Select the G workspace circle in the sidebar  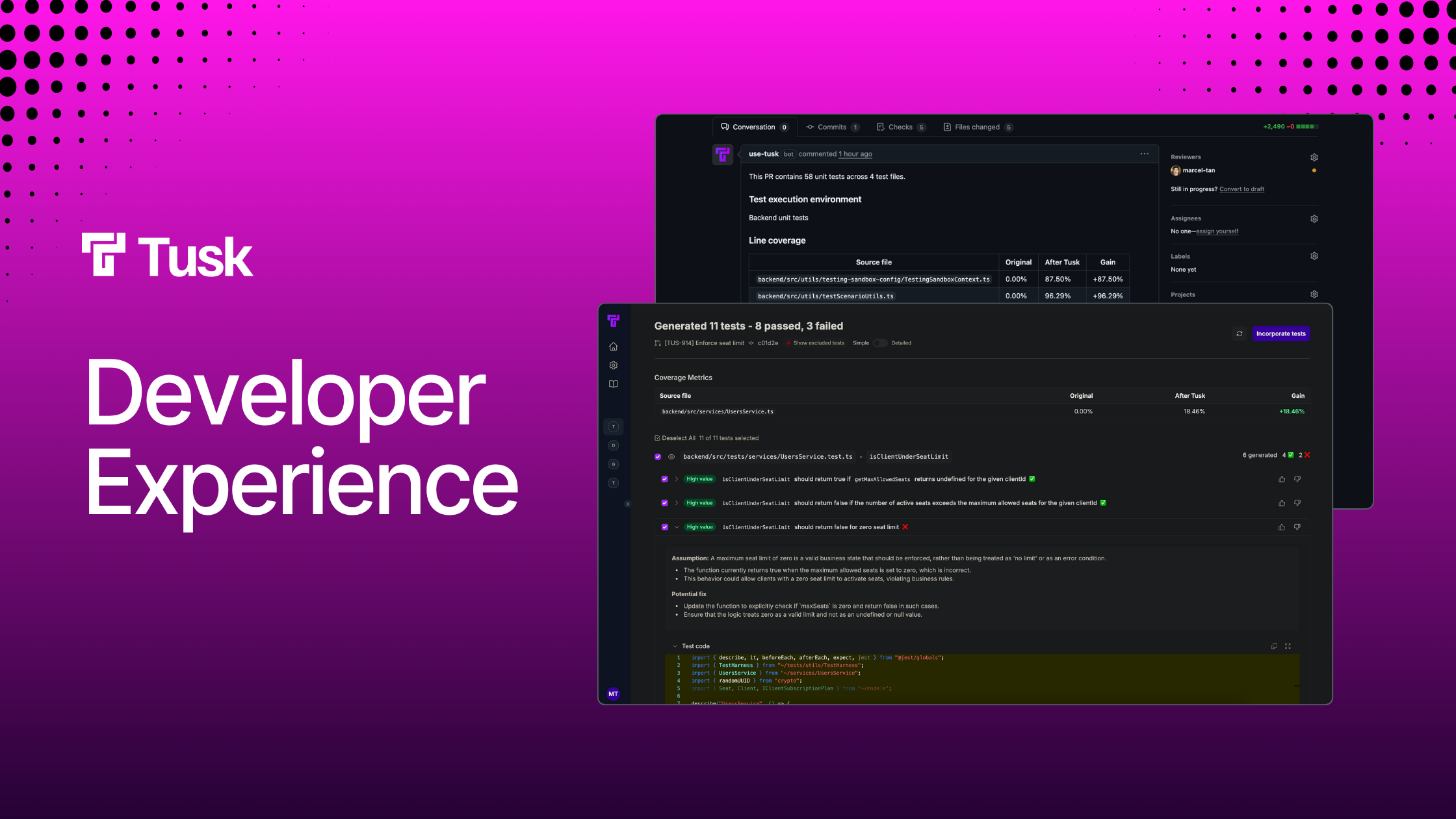613,464
